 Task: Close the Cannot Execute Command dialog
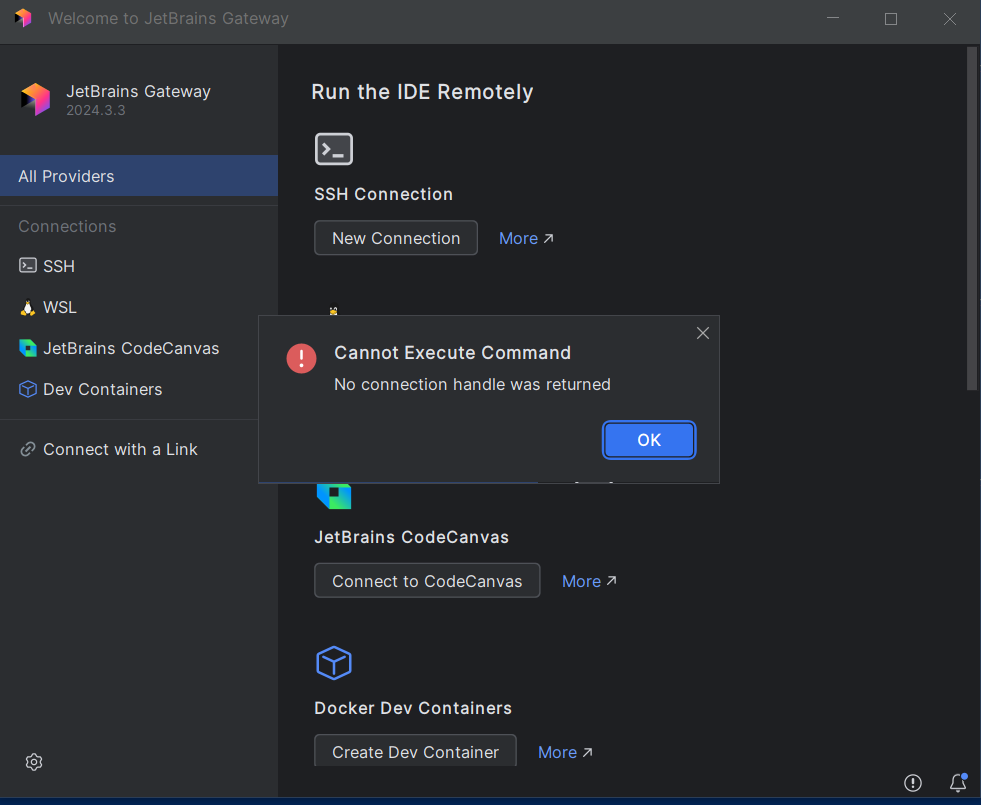pyautogui.click(x=703, y=333)
